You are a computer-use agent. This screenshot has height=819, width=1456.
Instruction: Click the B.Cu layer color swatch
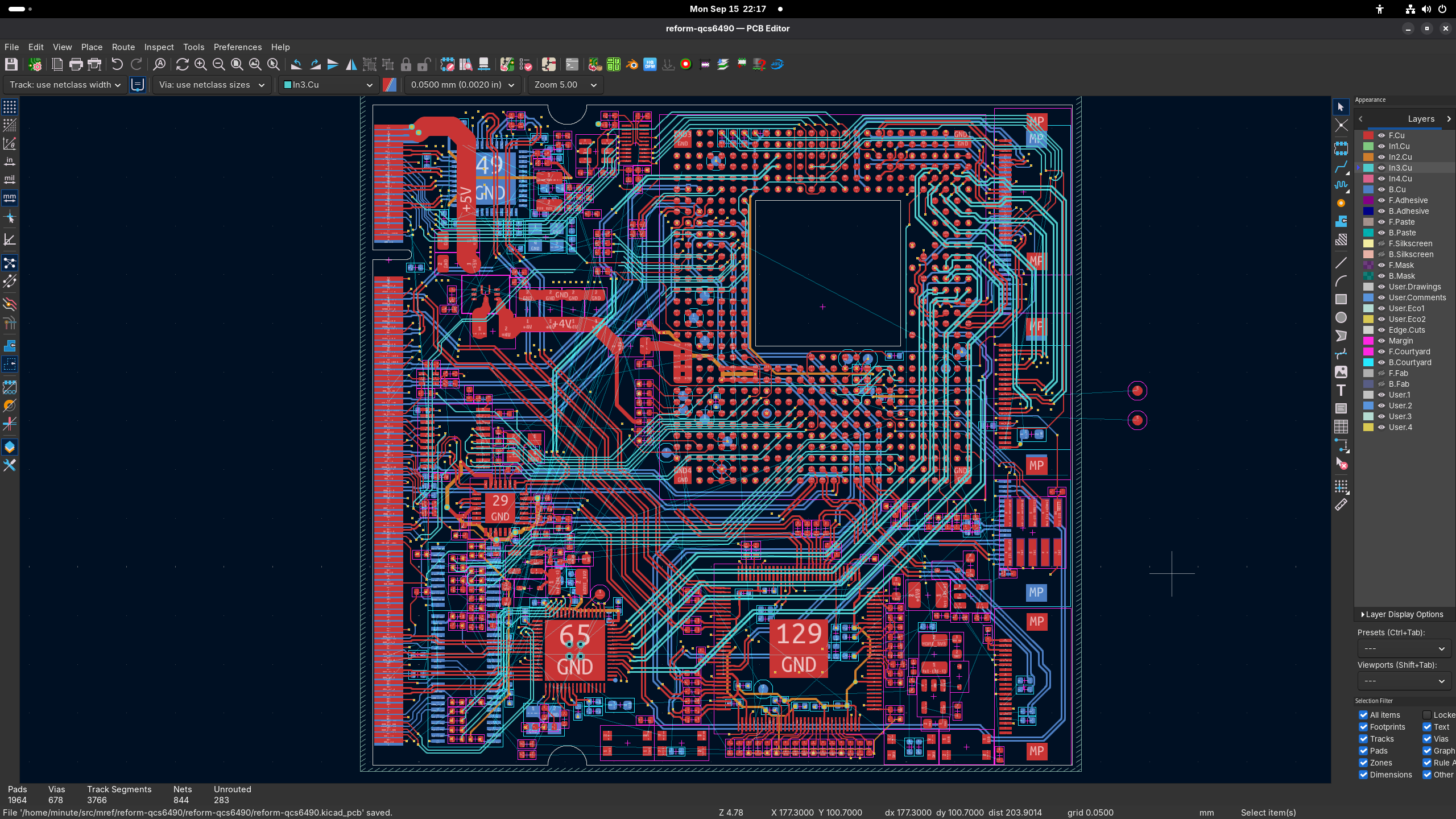pyautogui.click(x=1368, y=189)
